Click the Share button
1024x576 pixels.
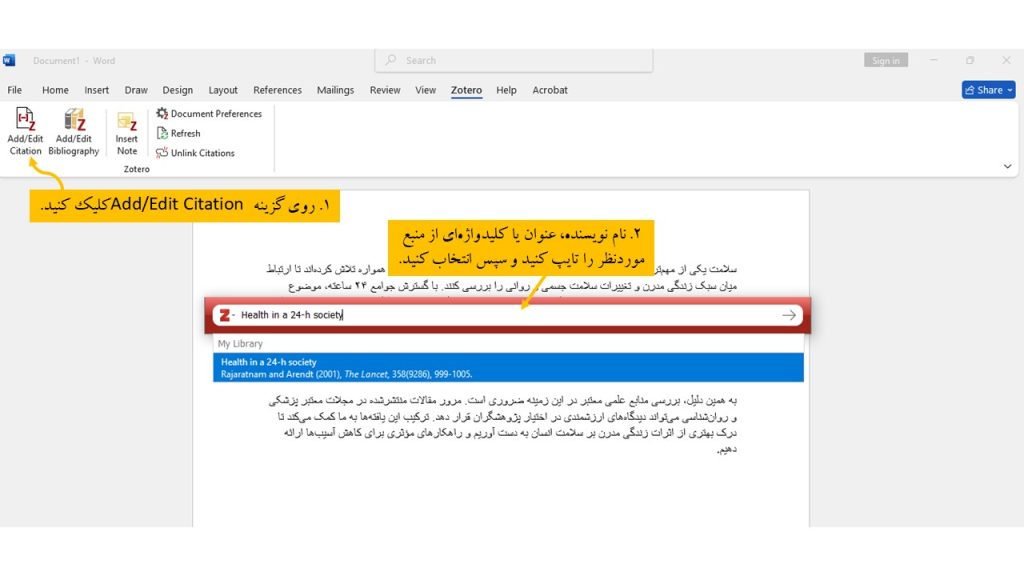[x=987, y=89]
